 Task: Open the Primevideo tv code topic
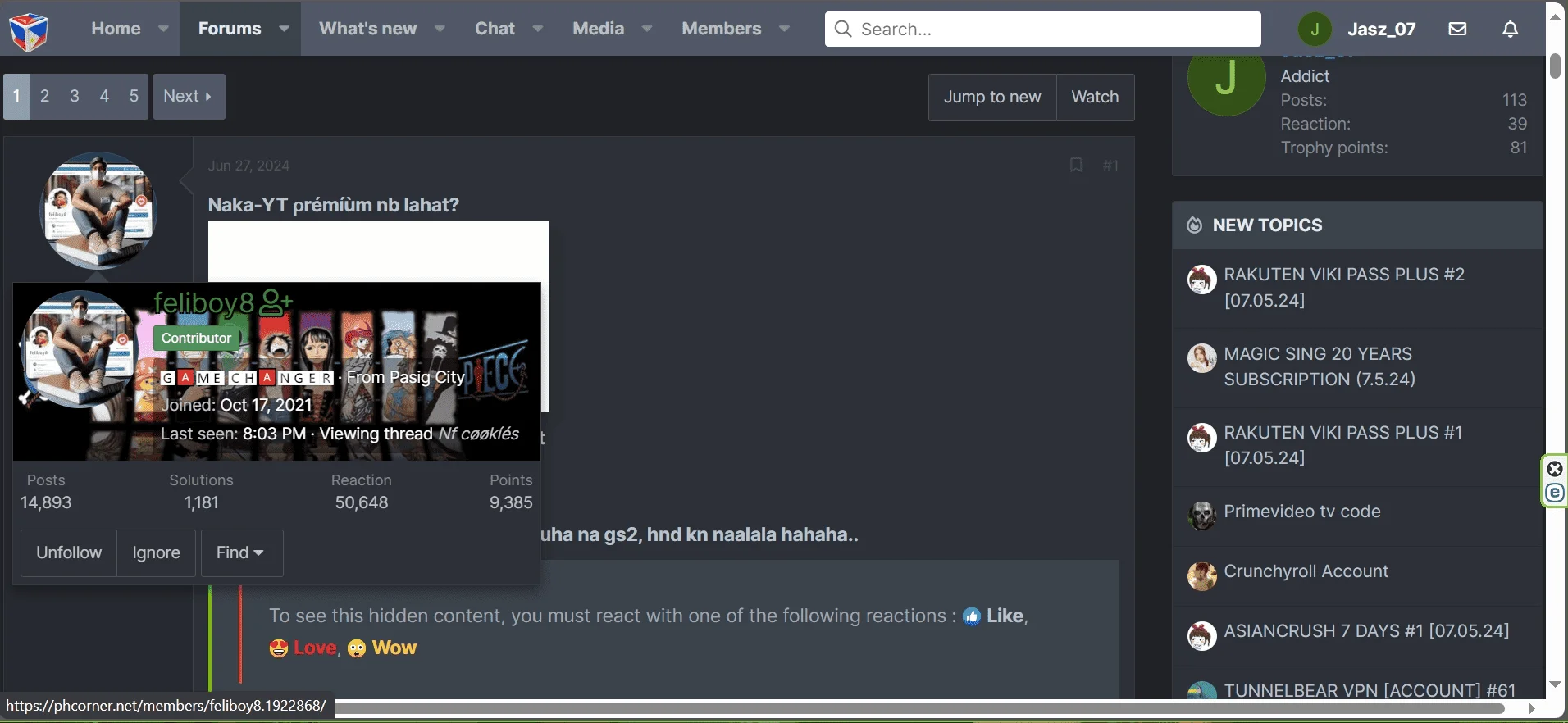pos(1302,512)
